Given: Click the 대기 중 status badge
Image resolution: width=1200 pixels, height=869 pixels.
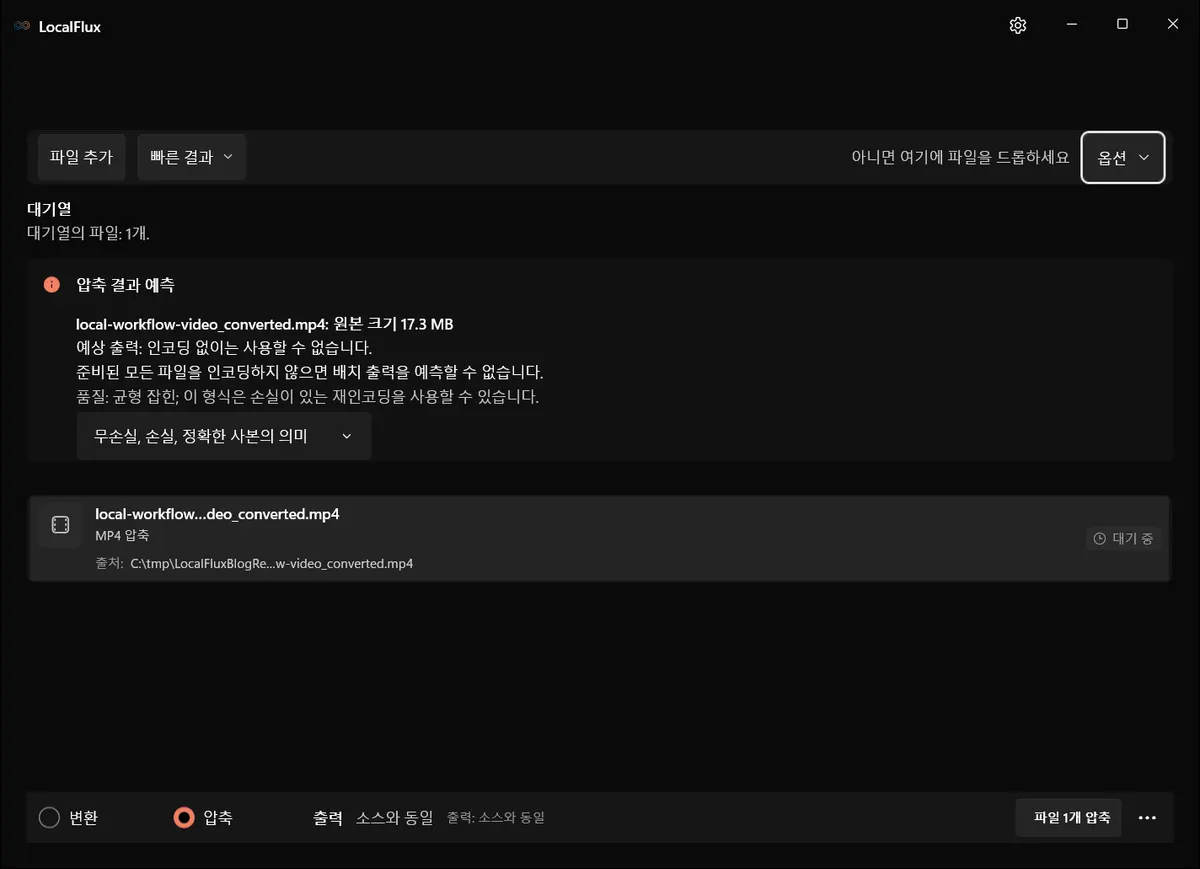Looking at the screenshot, I should coord(1124,539).
